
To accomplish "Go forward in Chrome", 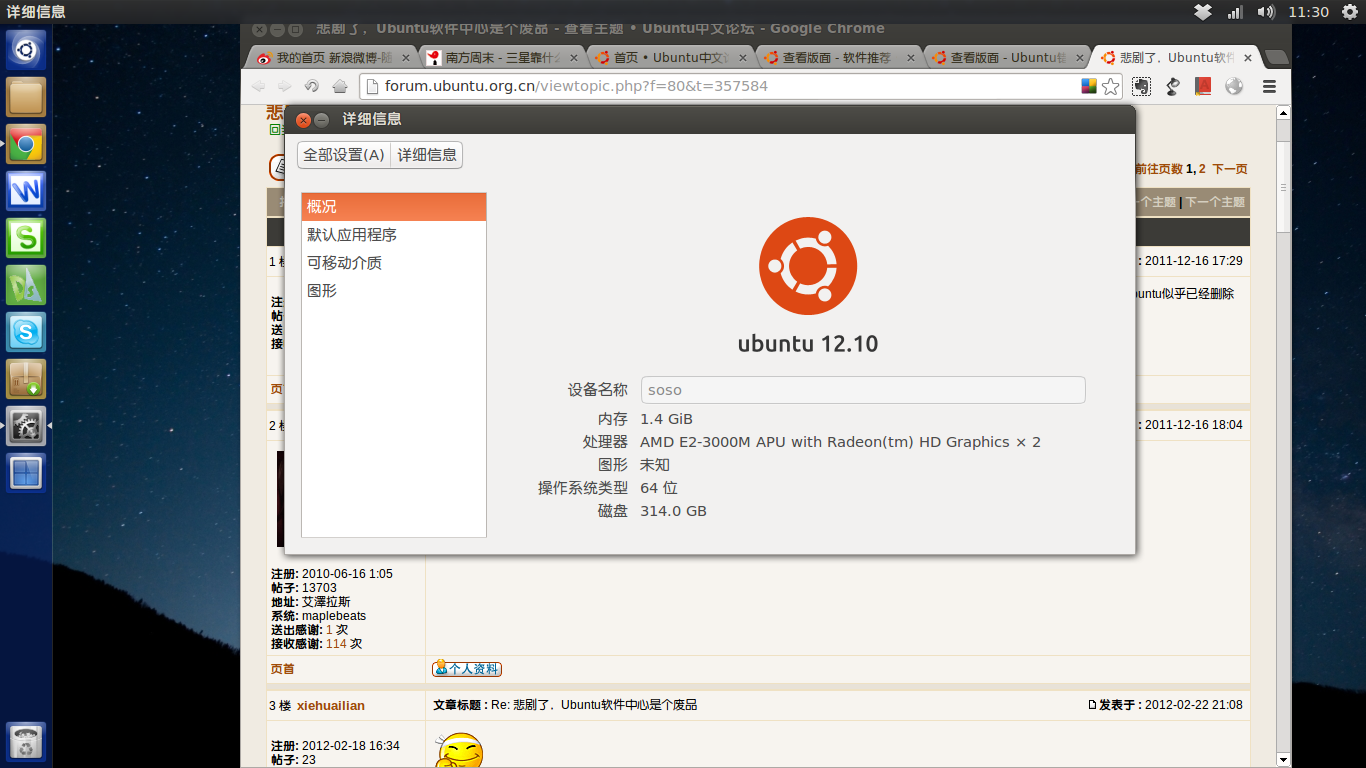I will click(285, 86).
